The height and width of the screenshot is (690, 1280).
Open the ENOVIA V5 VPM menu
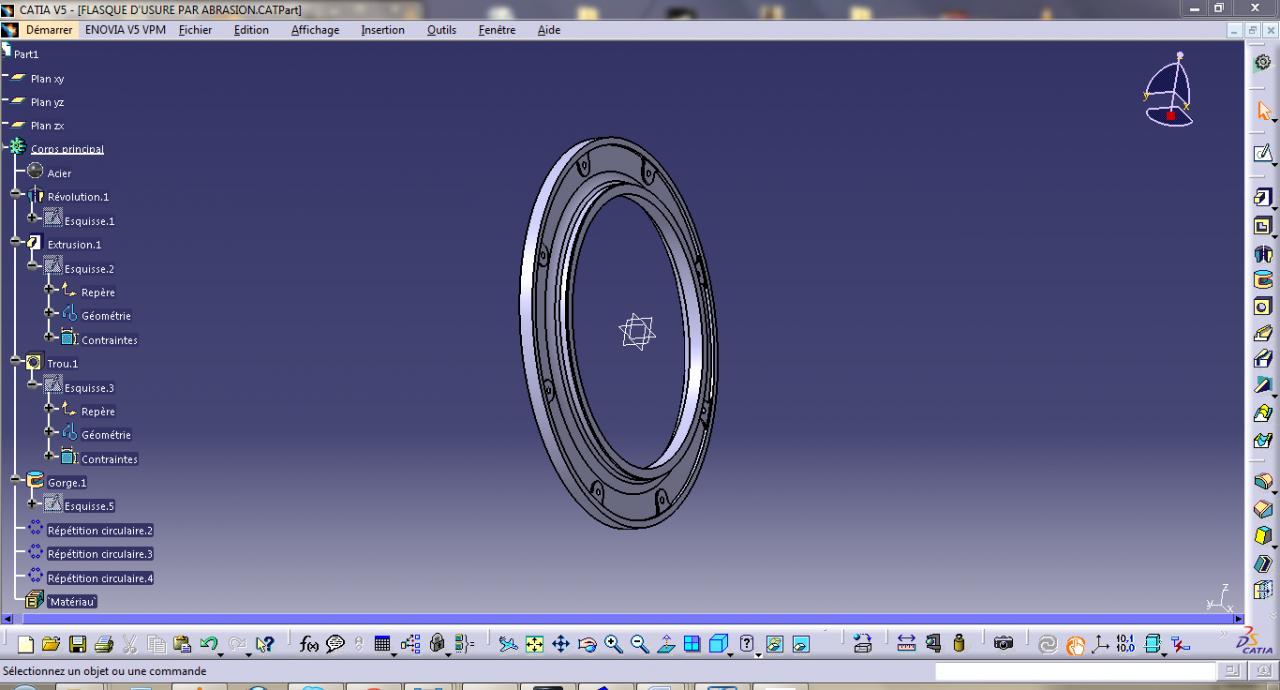tap(125, 30)
